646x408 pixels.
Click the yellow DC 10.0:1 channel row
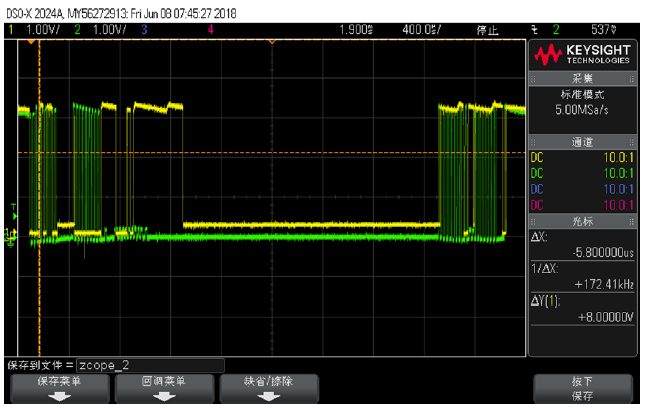click(582, 157)
